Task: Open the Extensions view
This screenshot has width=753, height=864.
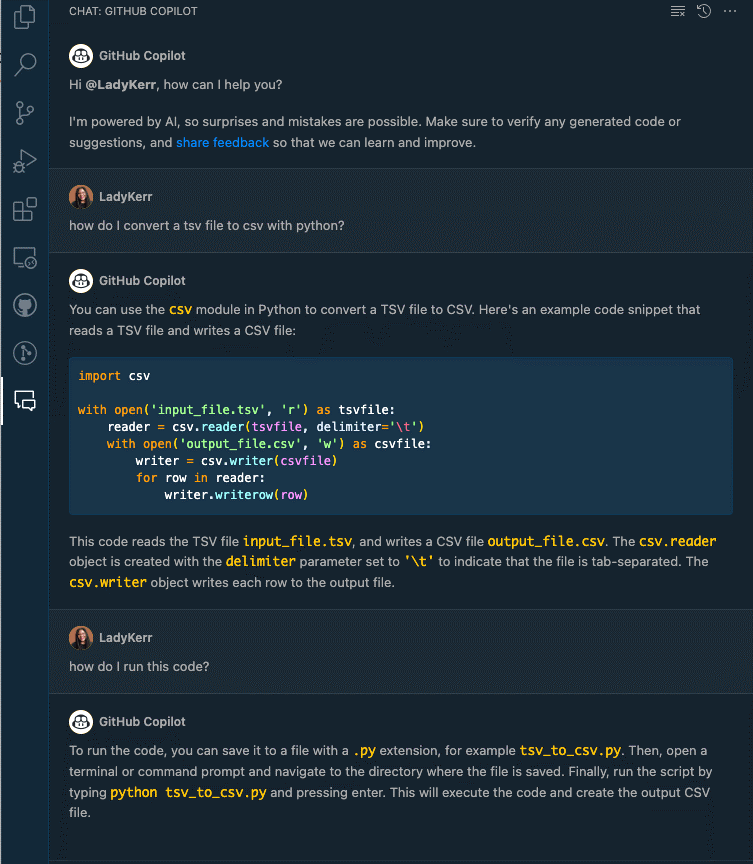Action: click(24, 208)
